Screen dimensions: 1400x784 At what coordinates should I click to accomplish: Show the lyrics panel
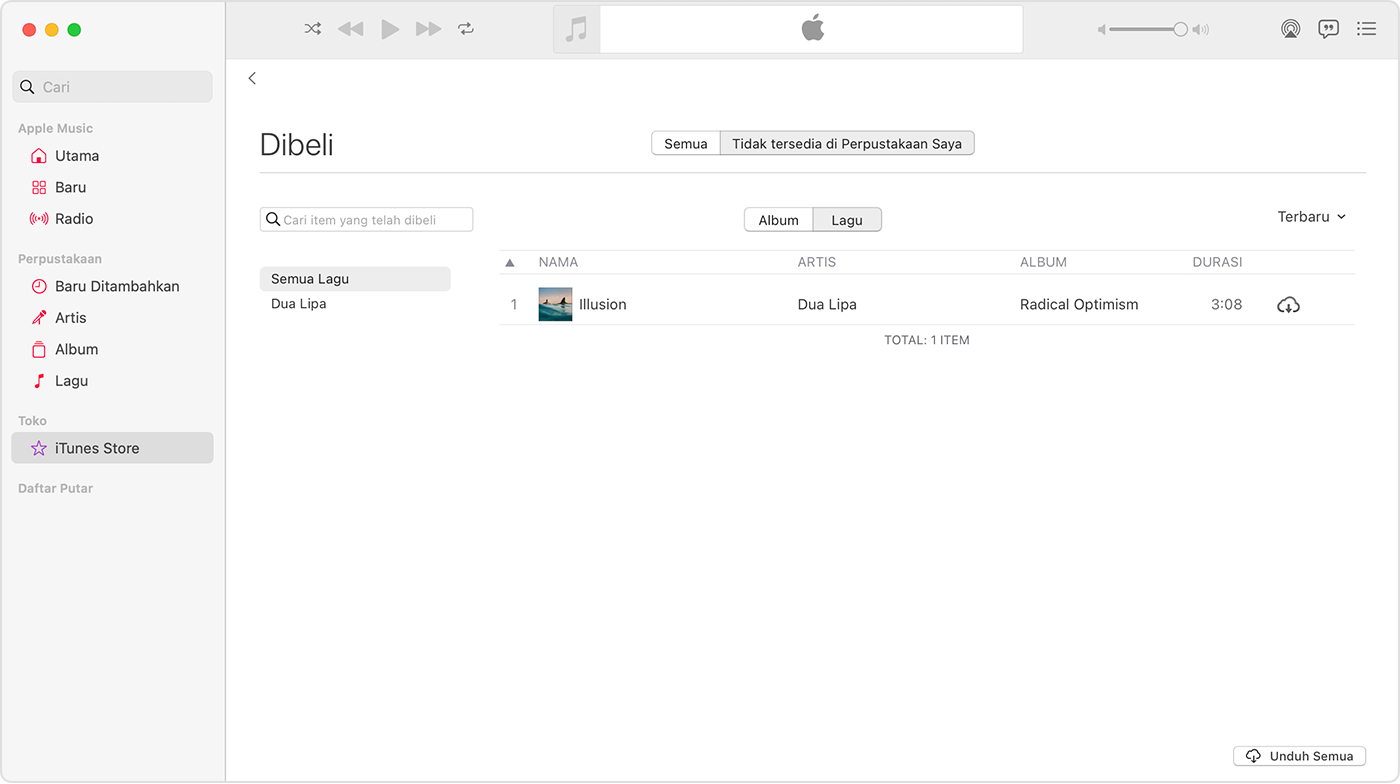point(1328,29)
